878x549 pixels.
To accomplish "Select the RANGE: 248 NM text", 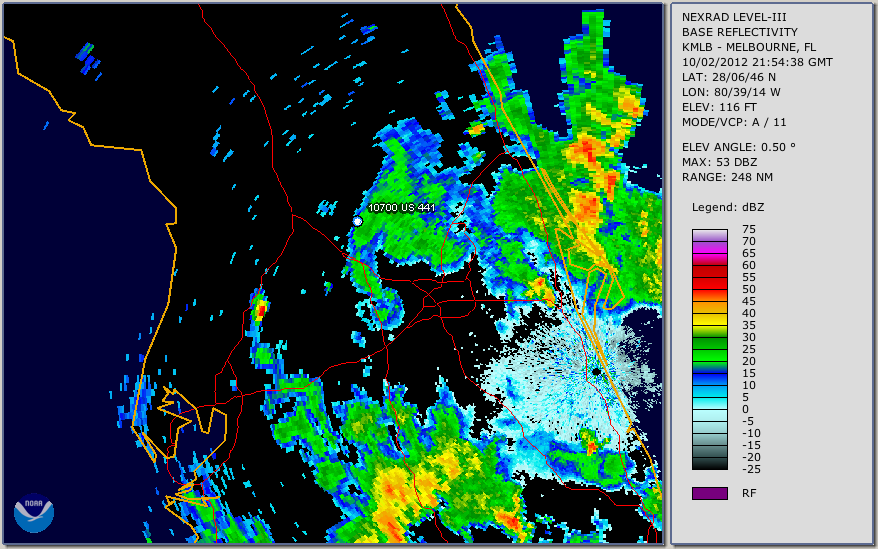I will click(x=727, y=177).
